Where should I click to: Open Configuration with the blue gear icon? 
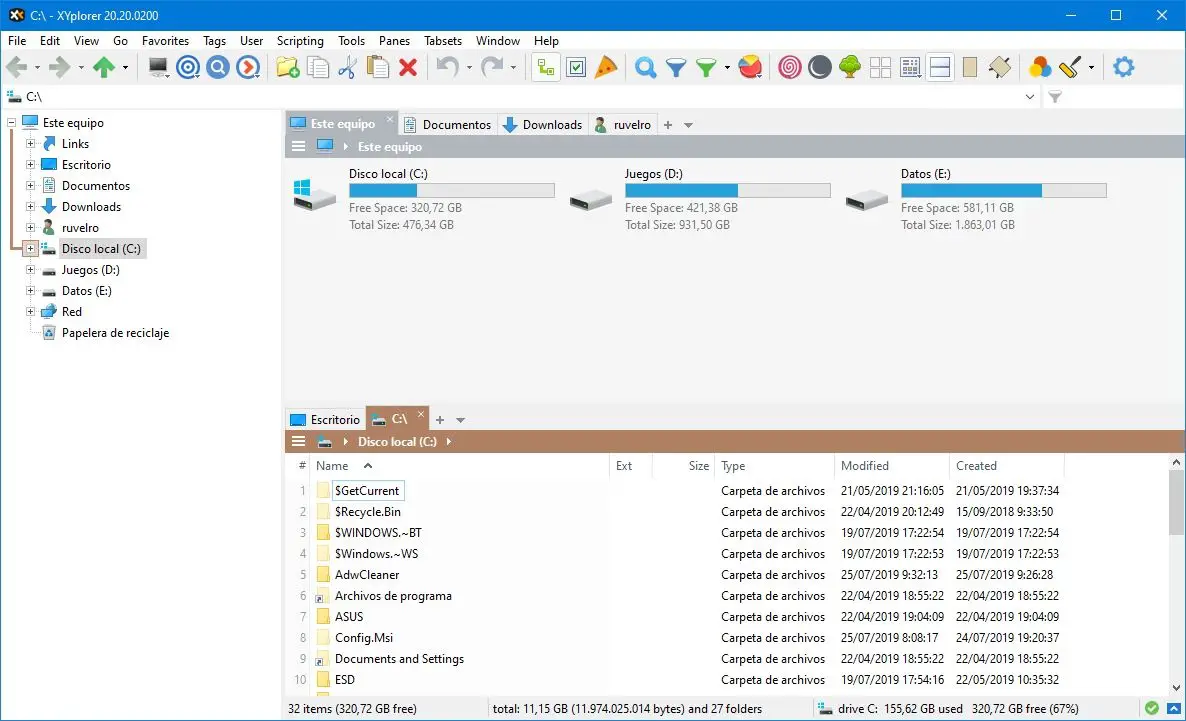[1124, 67]
